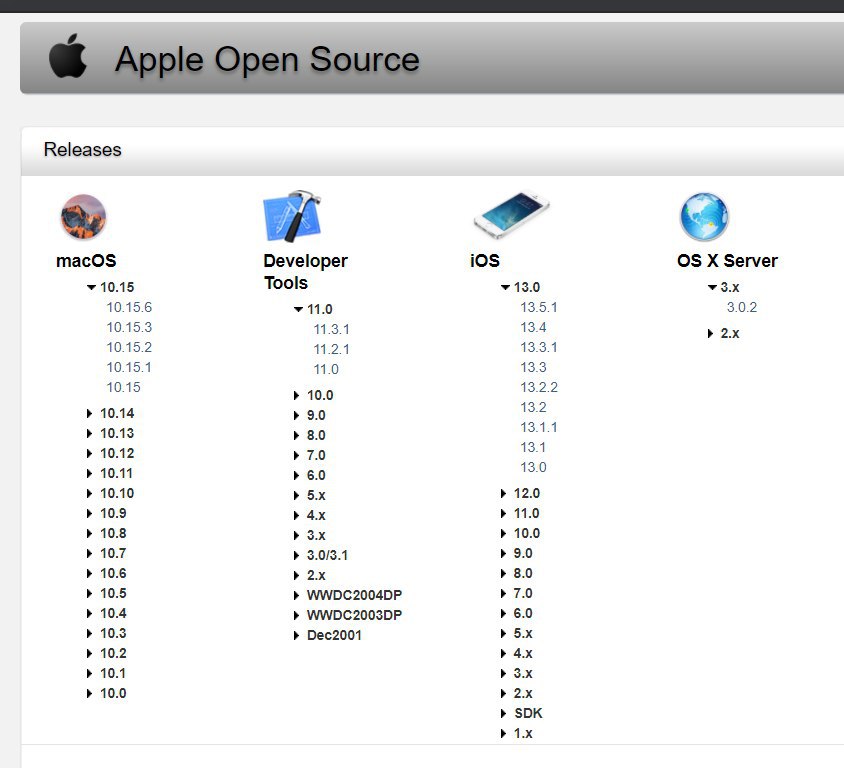
Task: Click the OS X Server column heading
Action: coord(727,260)
